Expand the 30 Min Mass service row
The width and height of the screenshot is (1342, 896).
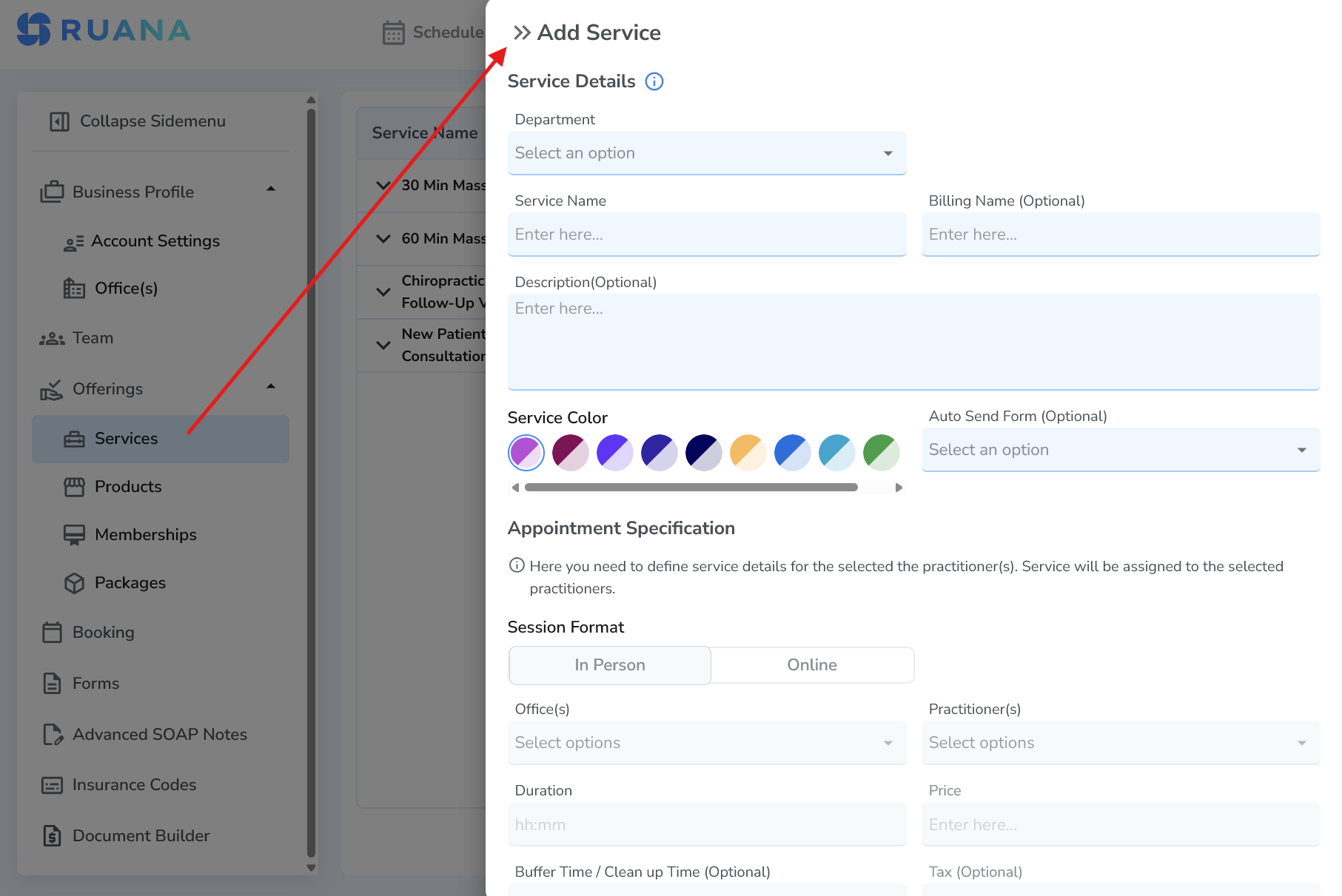pos(383,186)
